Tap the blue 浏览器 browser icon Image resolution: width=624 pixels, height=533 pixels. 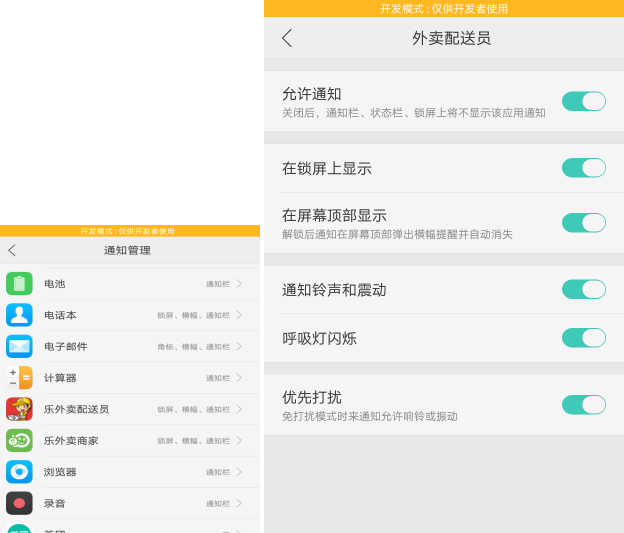click(19, 472)
